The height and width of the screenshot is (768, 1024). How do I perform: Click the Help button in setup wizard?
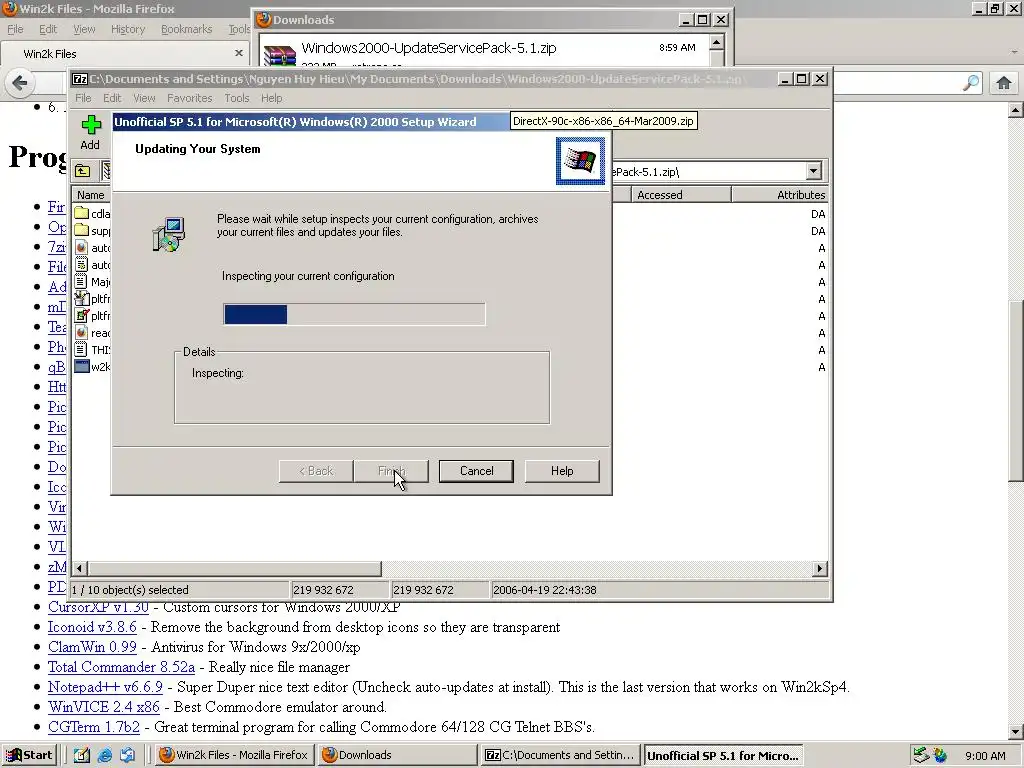point(562,471)
